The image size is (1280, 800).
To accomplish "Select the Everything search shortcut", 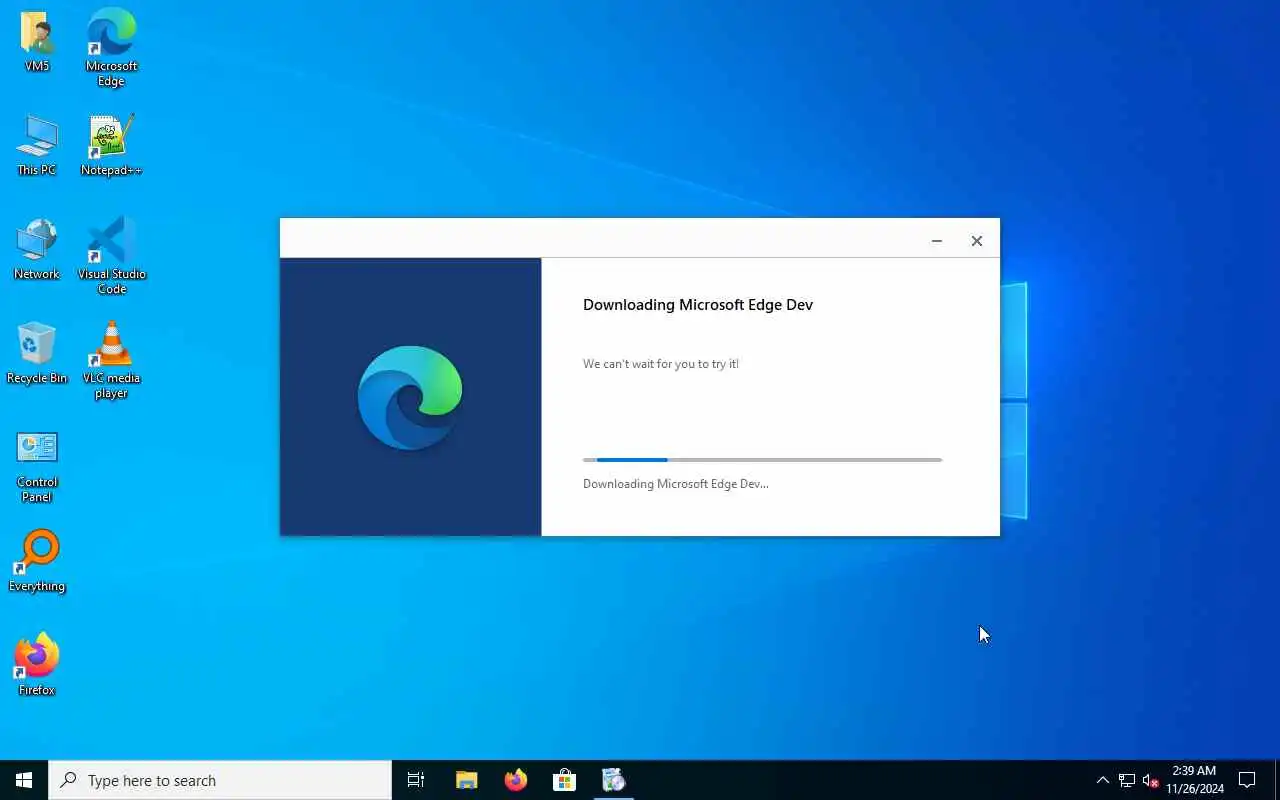I will (x=37, y=562).
